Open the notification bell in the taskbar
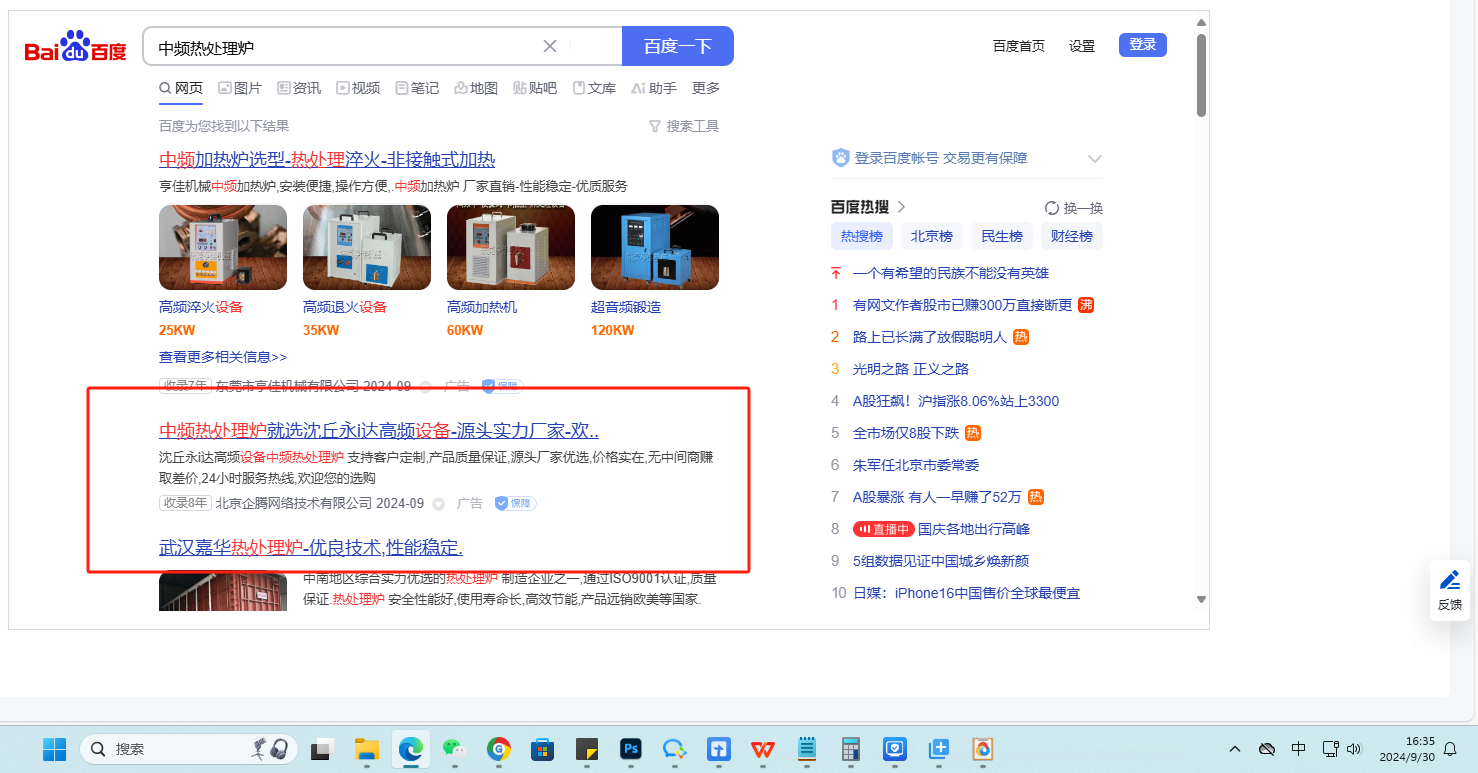This screenshot has width=1478, height=773. click(1450, 749)
